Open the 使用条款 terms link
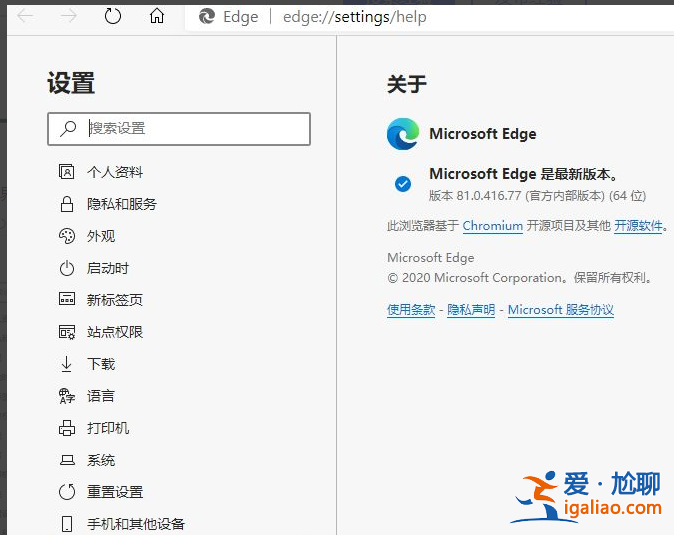Screen dimensions: 674x535 pyautogui.click(x=411, y=309)
